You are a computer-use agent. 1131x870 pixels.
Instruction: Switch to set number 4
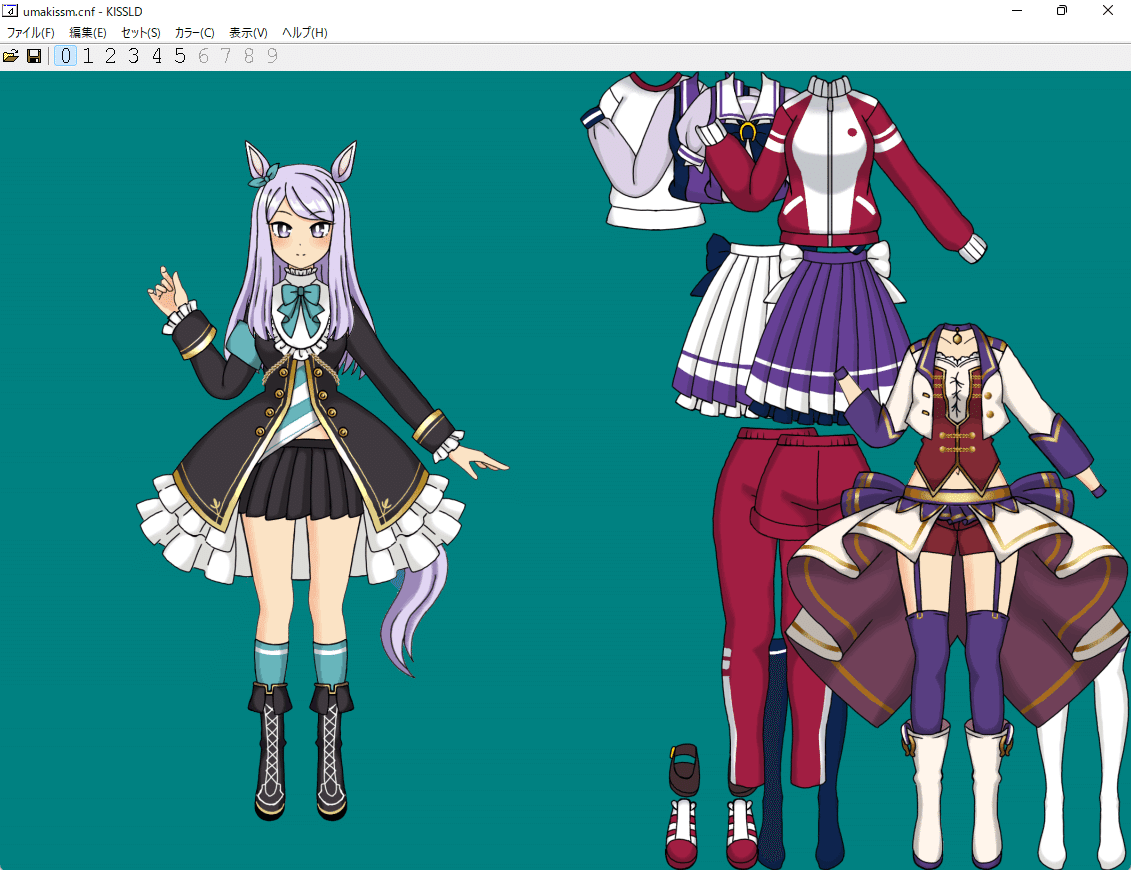click(157, 56)
